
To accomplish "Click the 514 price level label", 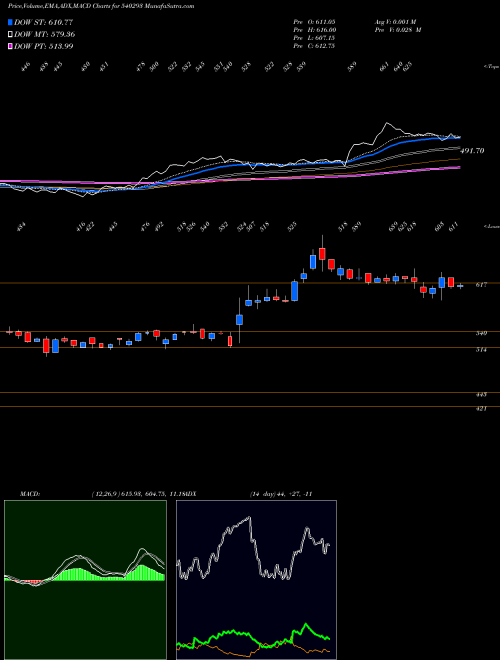I will (x=481, y=349).
